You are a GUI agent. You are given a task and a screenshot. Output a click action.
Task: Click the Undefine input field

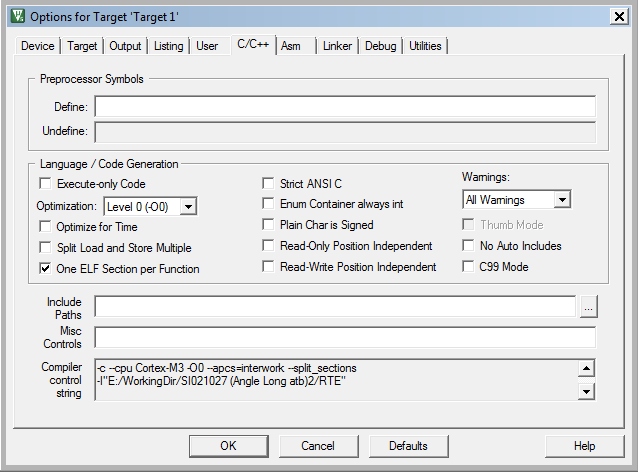click(345, 132)
